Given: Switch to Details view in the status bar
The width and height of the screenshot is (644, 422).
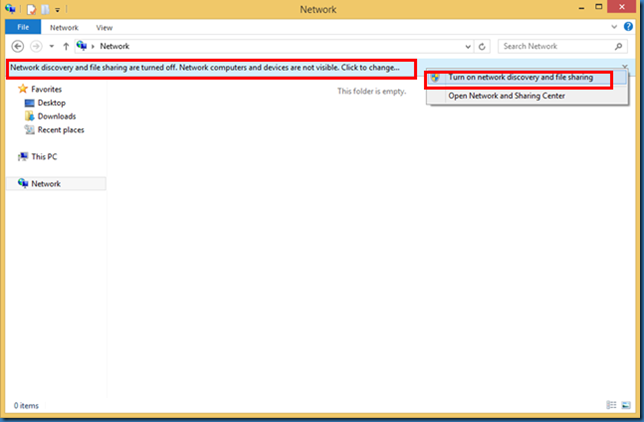Looking at the screenshot, I should tap(612, 405).
